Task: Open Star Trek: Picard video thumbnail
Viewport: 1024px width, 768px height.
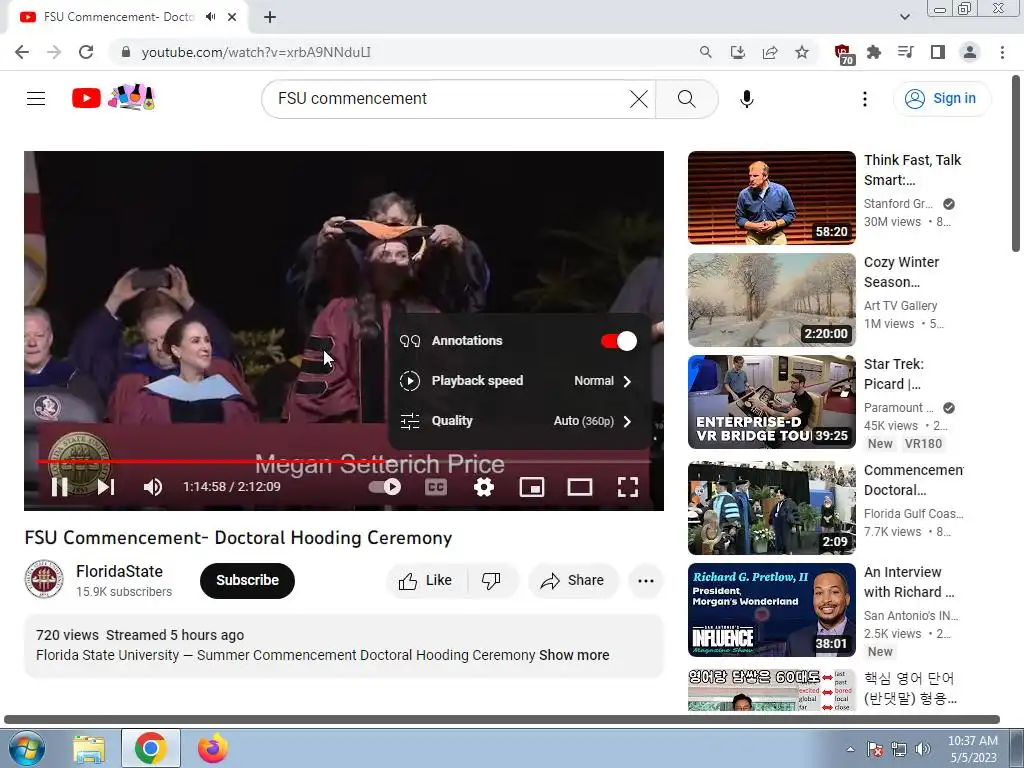Action: 772,402
